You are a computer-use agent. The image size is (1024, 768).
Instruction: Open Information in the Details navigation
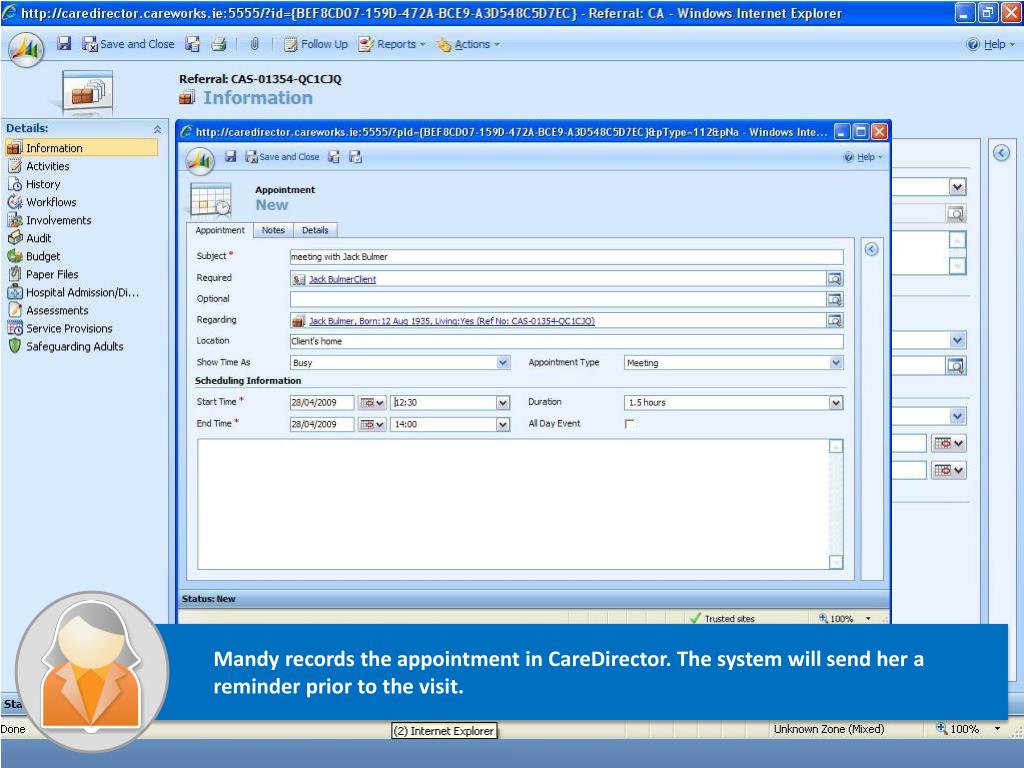click(82, 148)
